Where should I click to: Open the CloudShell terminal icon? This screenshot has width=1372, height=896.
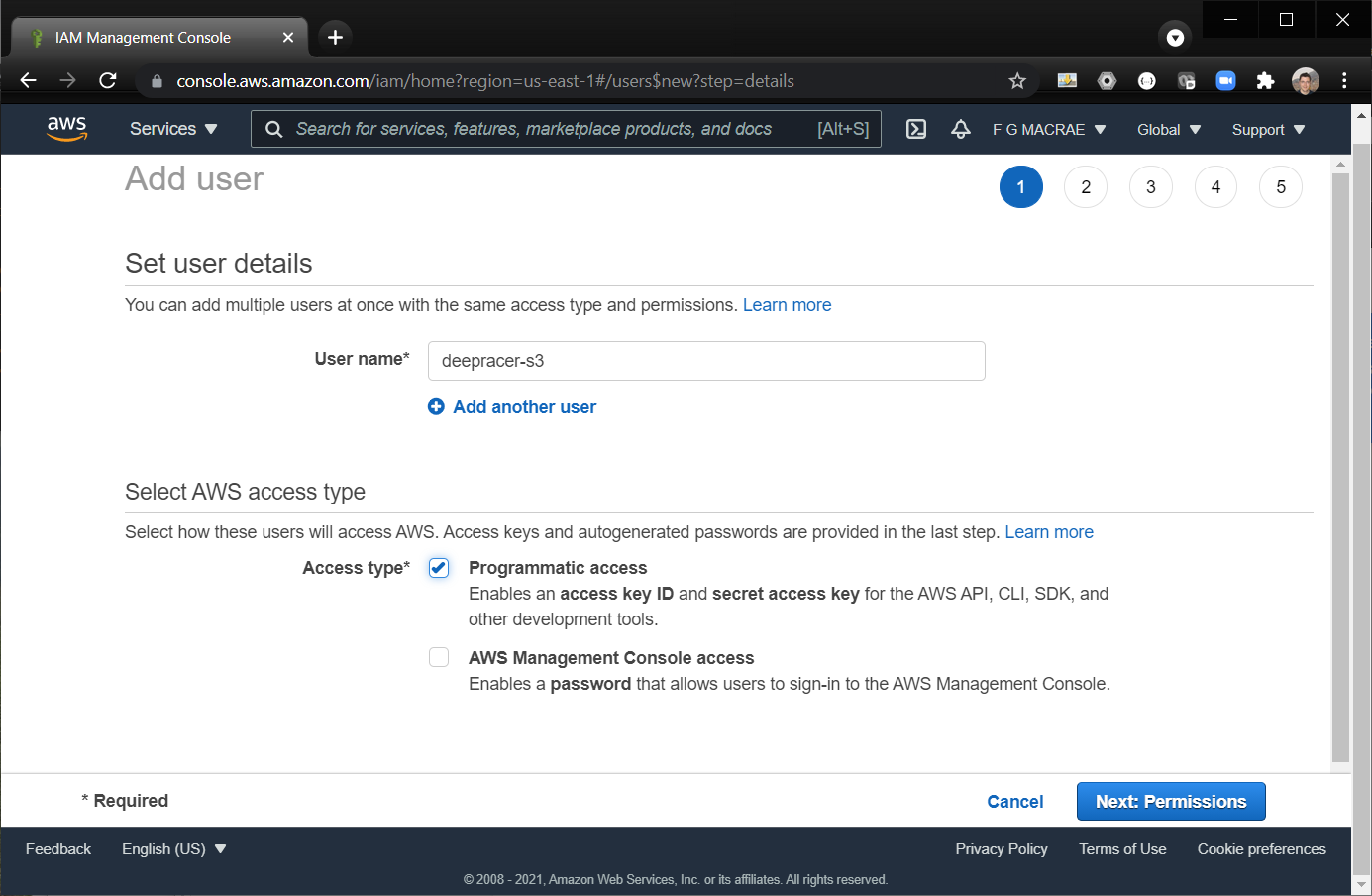pyautogui.click(x=916, y=129)
